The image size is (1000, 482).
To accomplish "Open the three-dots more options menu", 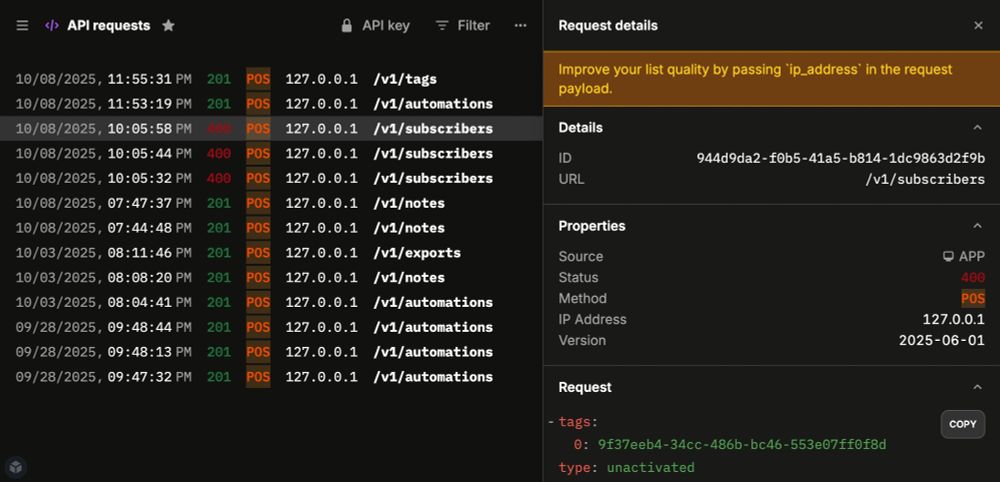I will coord(520,26).
